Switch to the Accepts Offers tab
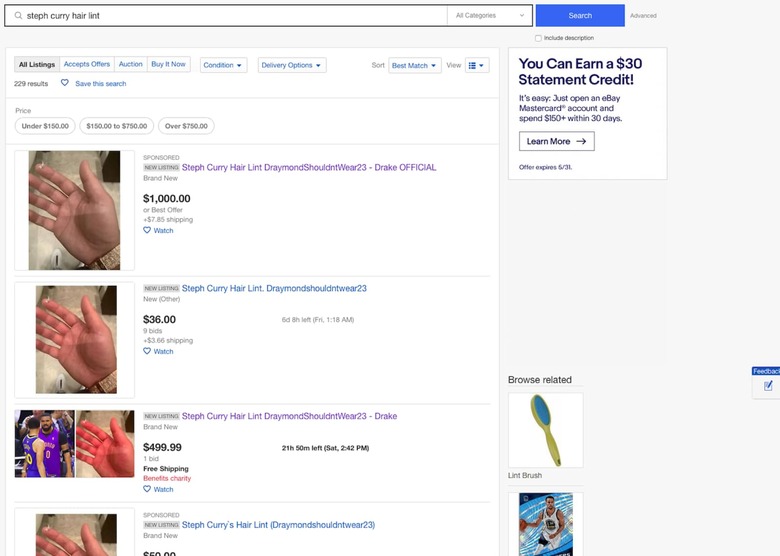 coord(87,64)
